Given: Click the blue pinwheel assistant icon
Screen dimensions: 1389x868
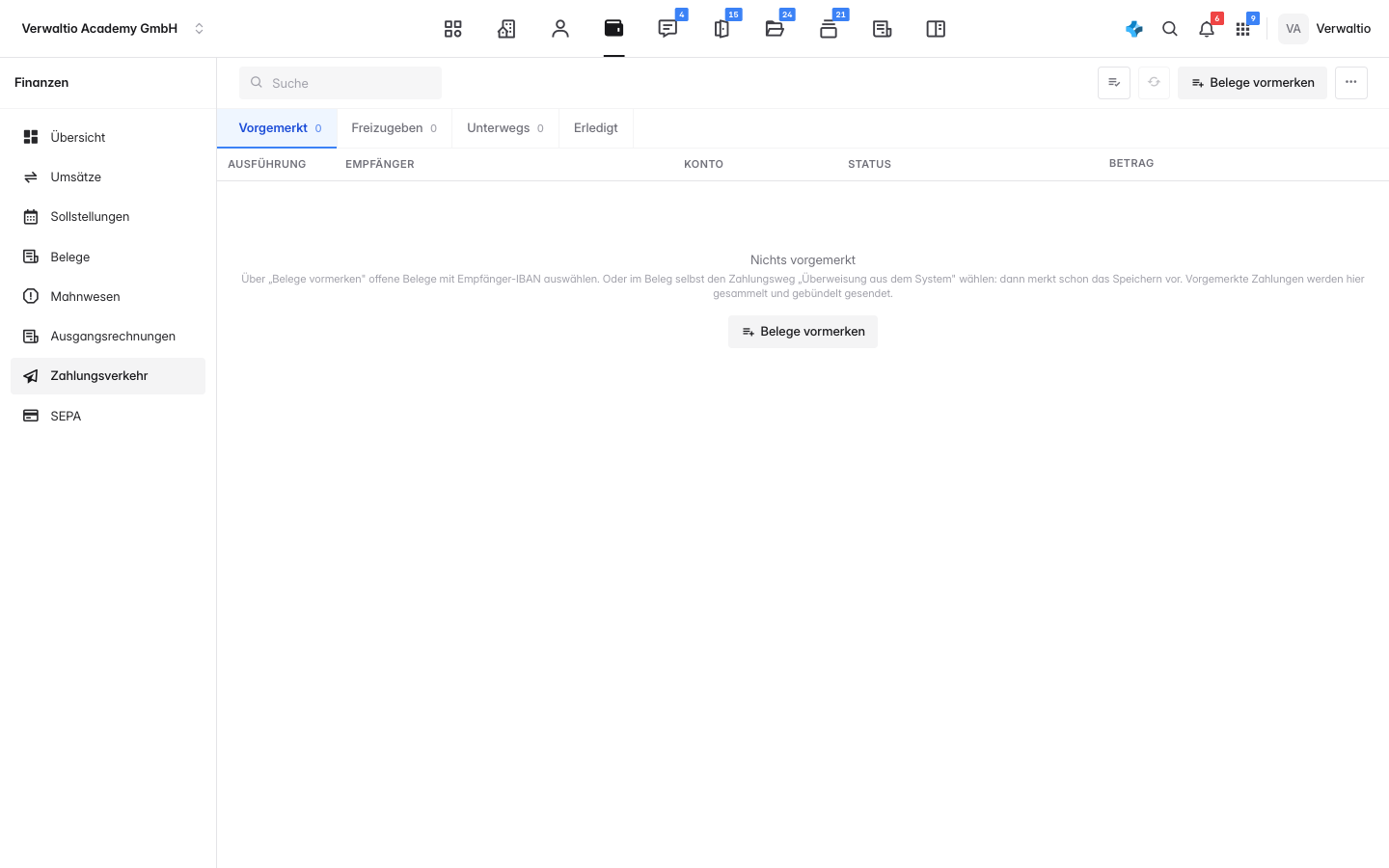Looking at the screenshot, I should pos(1134,29).
